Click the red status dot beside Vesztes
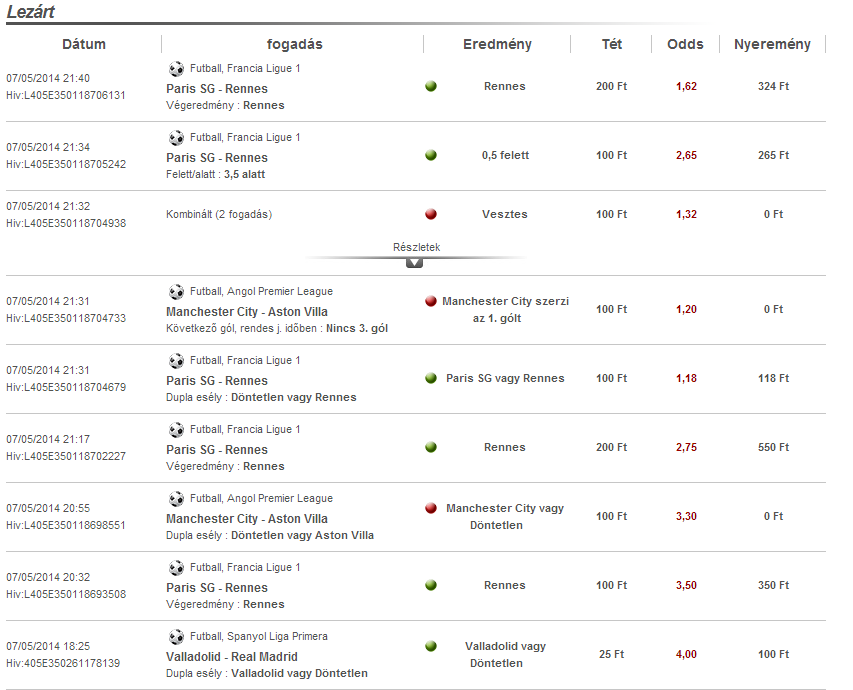This screenshot has height=690, width=853. (431, 214)
